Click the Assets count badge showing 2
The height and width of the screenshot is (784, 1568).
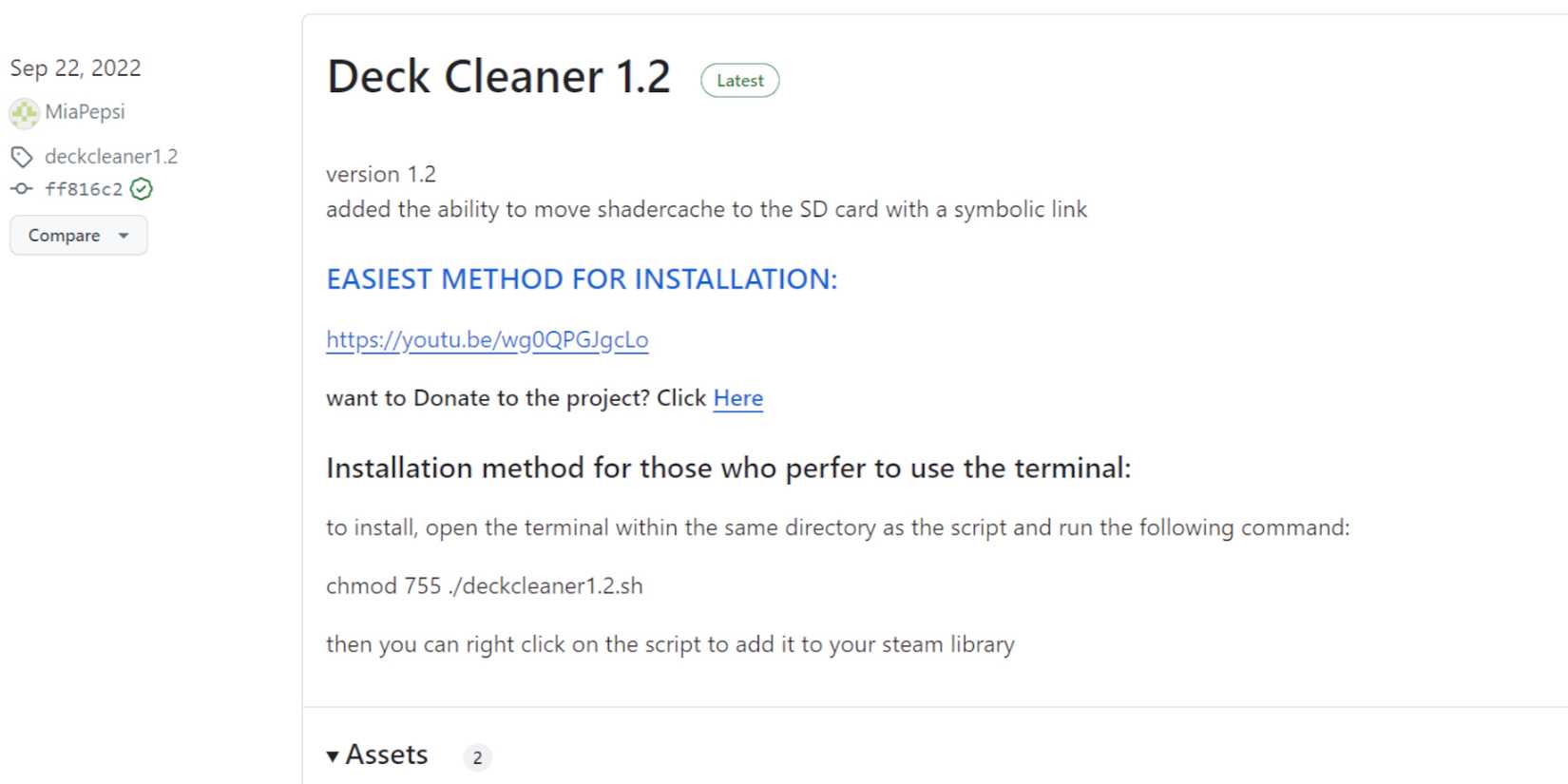pyautogui.click(x=478, y=757)
